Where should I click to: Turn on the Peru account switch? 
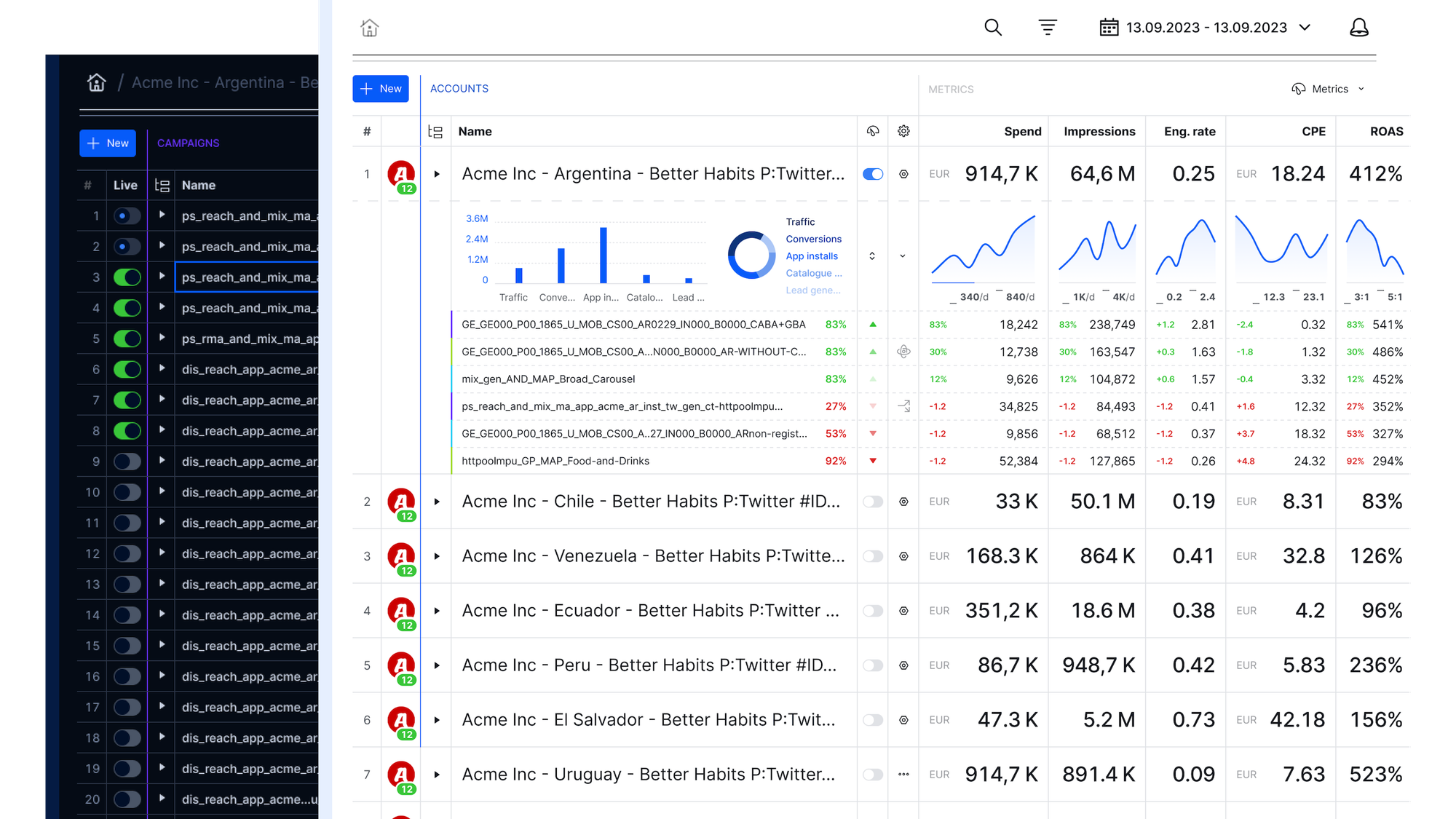873,665
